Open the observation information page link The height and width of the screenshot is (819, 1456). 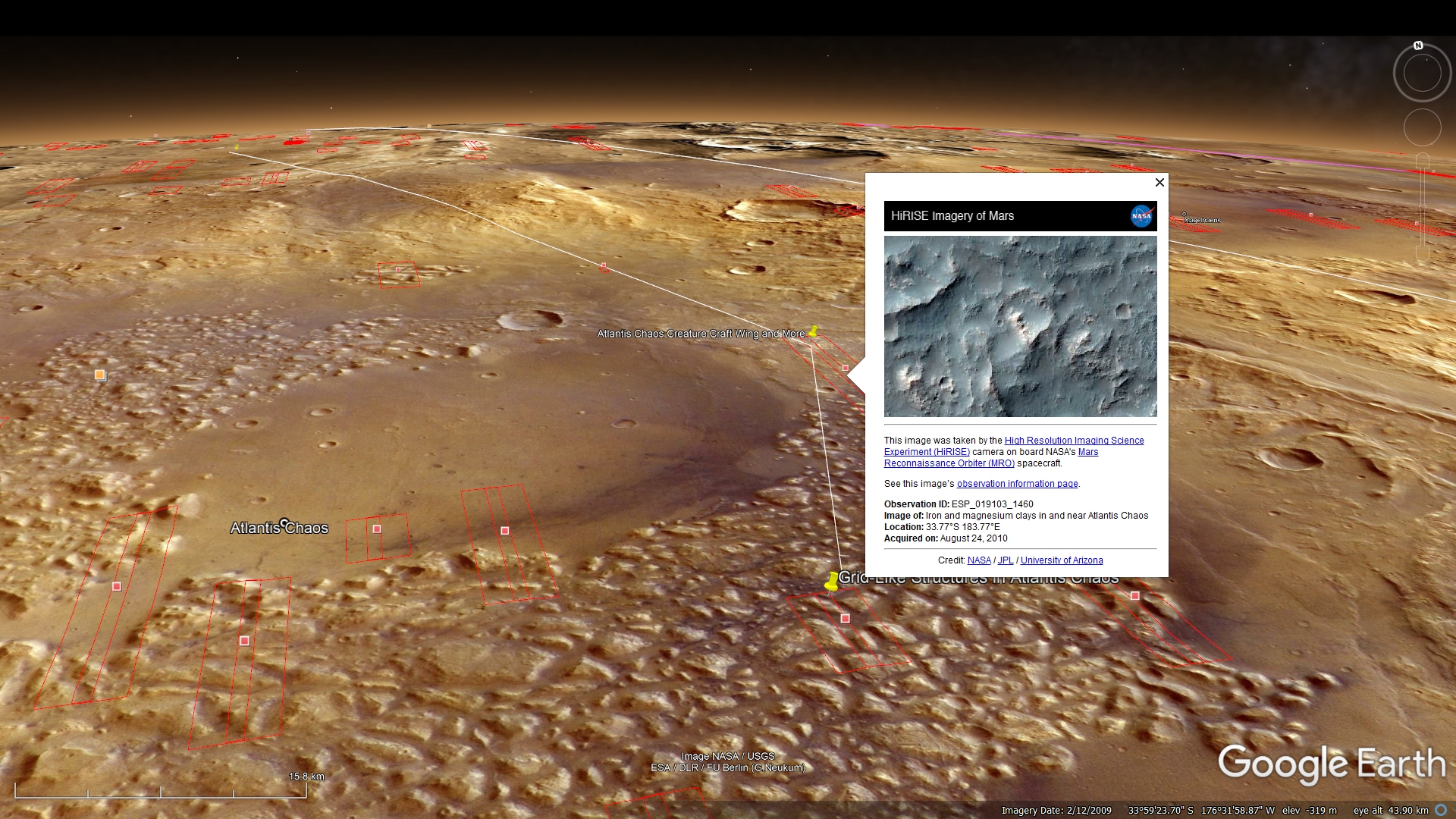1017,484
